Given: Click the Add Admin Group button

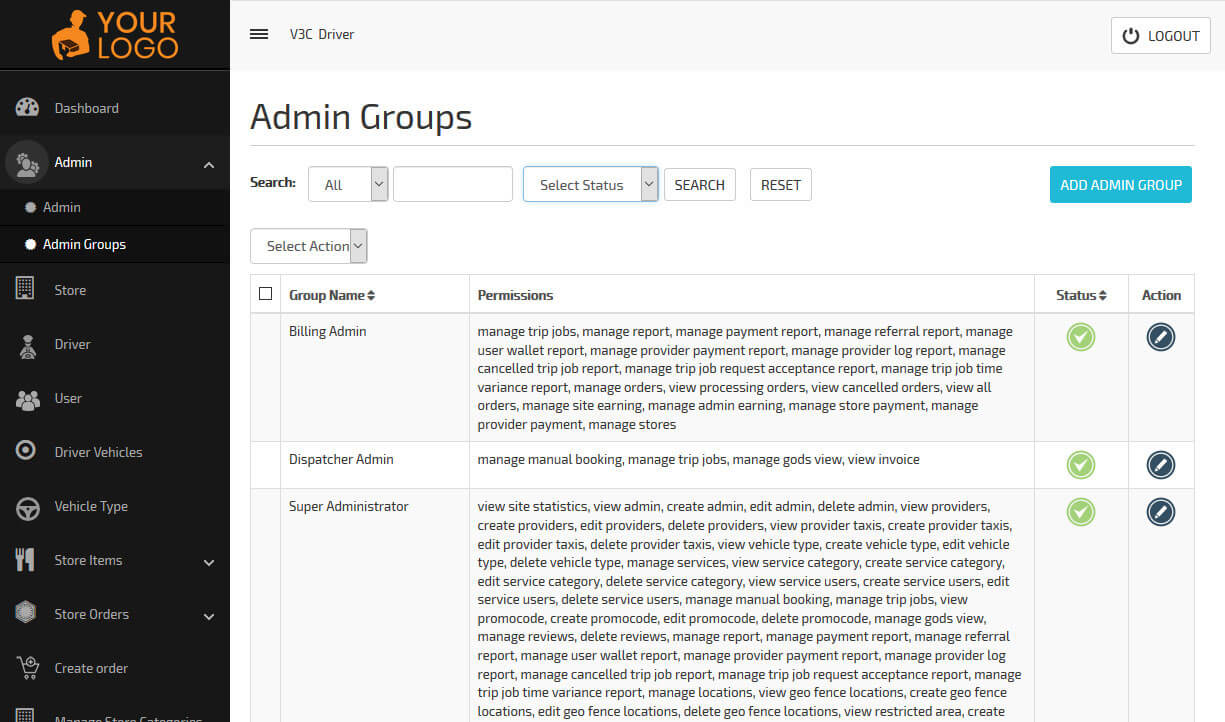Looking at the screenshot, I should click(x=1120, y=185).
